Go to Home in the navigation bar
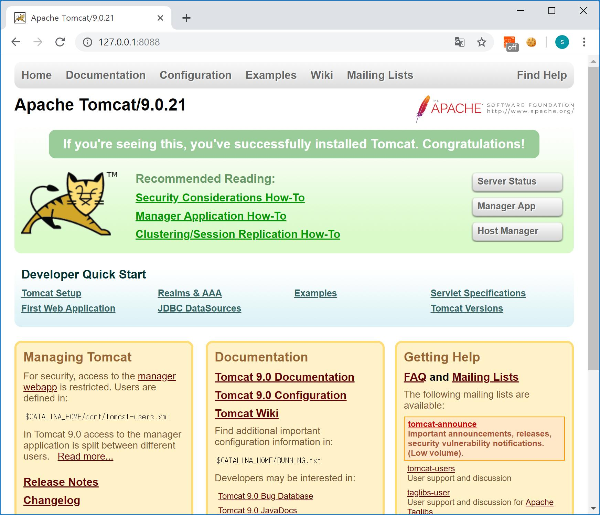Image resolution: width=600 pixels, height=515 pixels. pyautogui.click(x=36, y=75)
